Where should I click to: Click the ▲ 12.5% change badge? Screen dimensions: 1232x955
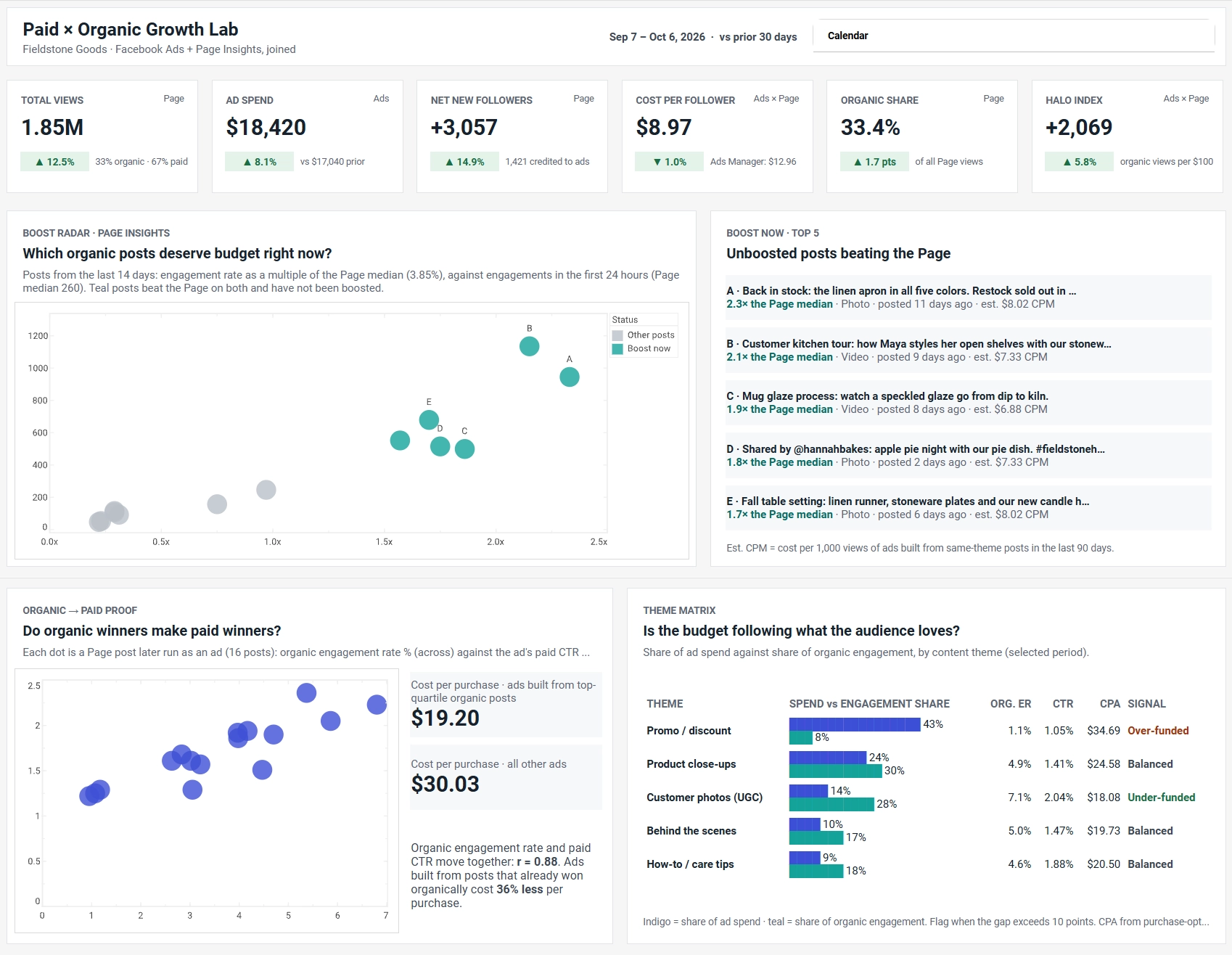coord(54,162)
